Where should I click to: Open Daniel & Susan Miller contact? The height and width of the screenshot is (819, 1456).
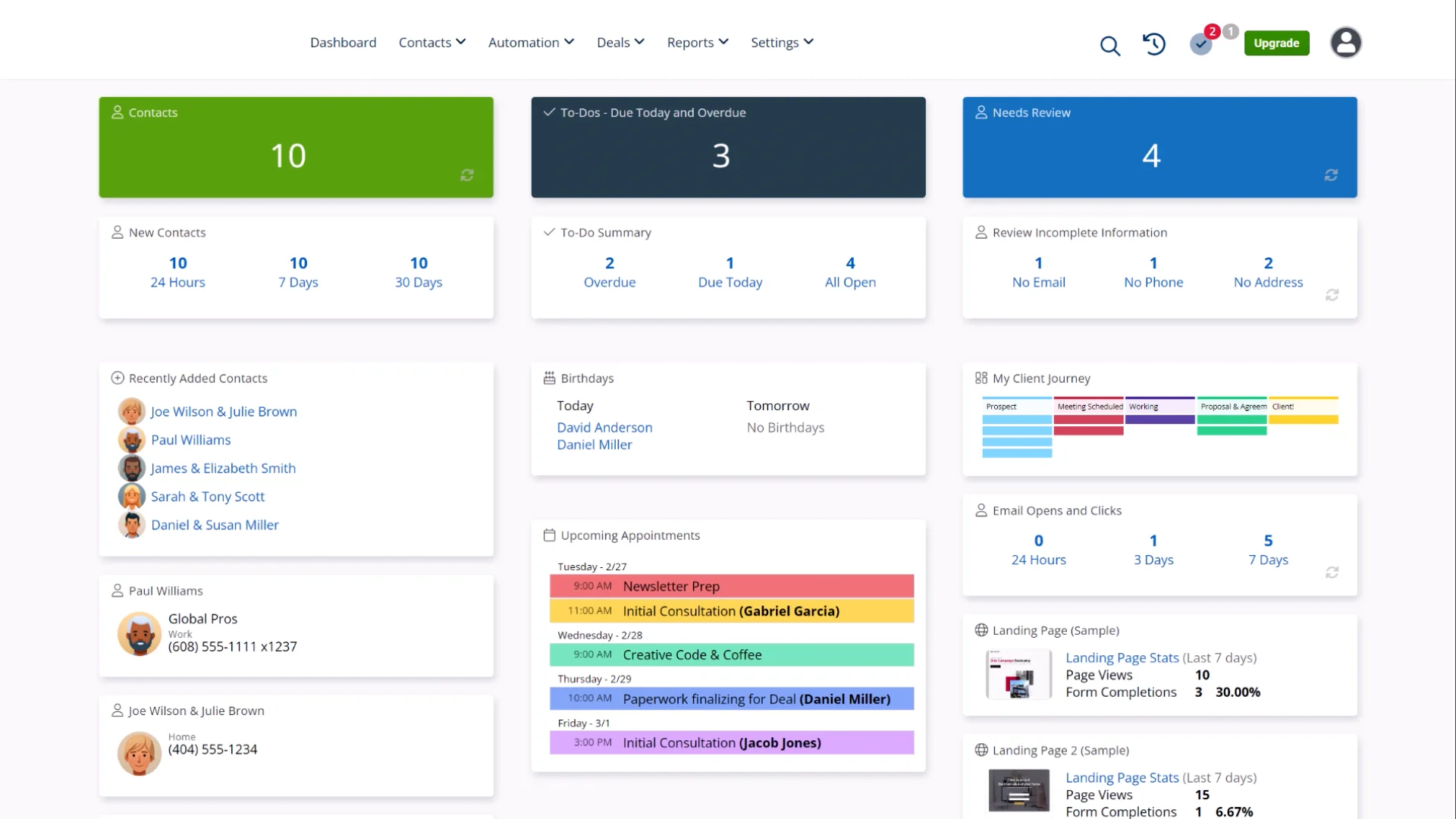215,525
